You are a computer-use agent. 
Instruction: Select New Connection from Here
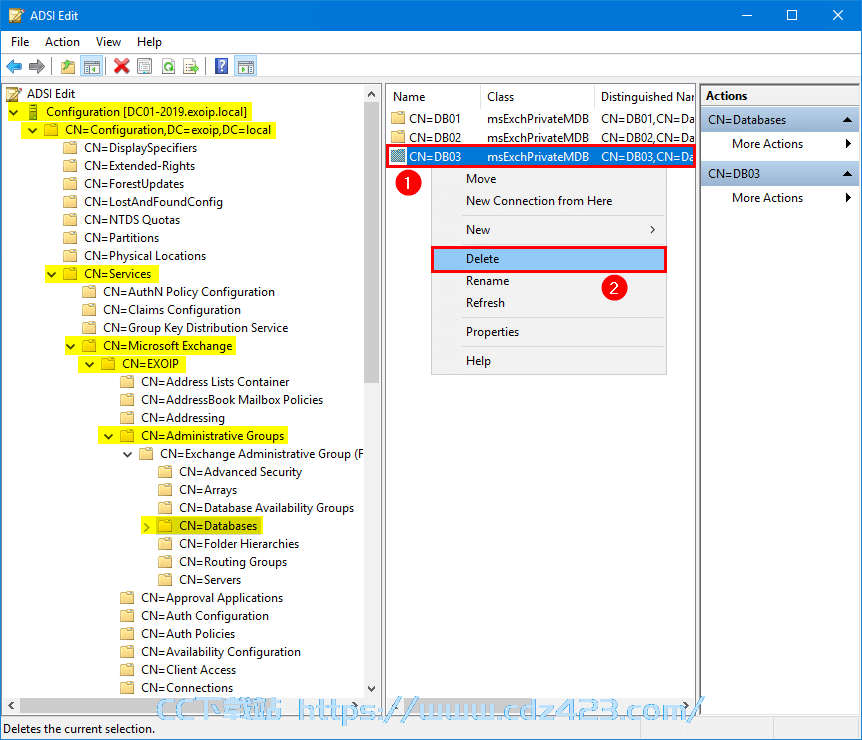pyautogui.click(x=549, y=201)
